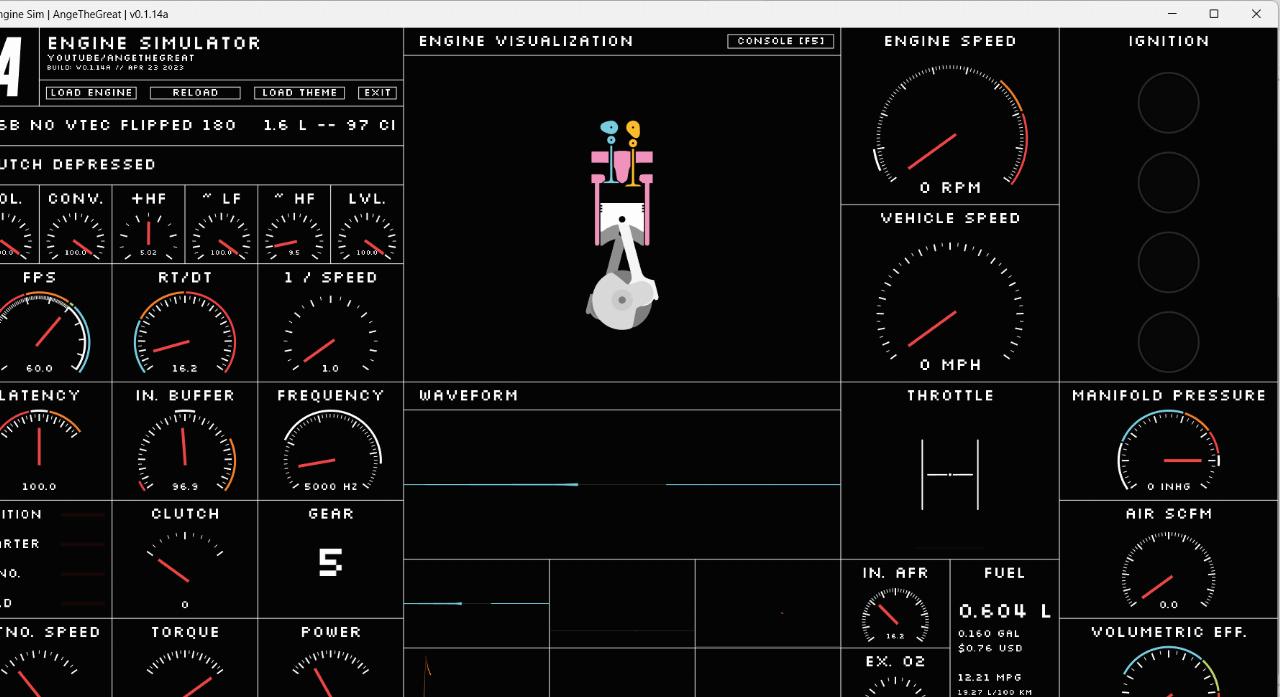Click the ~ HF audio gauge
Viewport: 1280px width, 697px height.
coord(294,235)
